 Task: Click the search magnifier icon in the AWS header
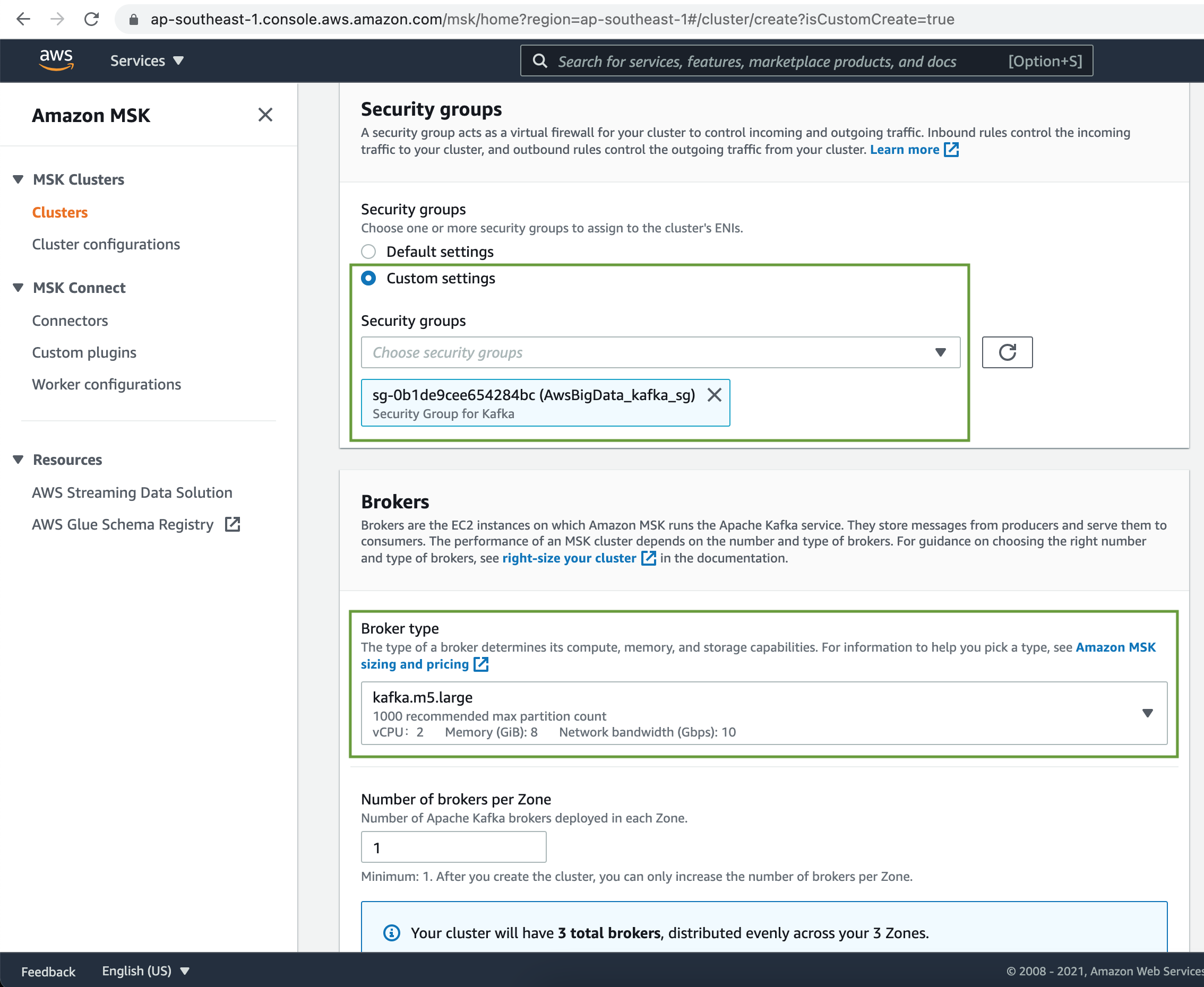point(540,61)
